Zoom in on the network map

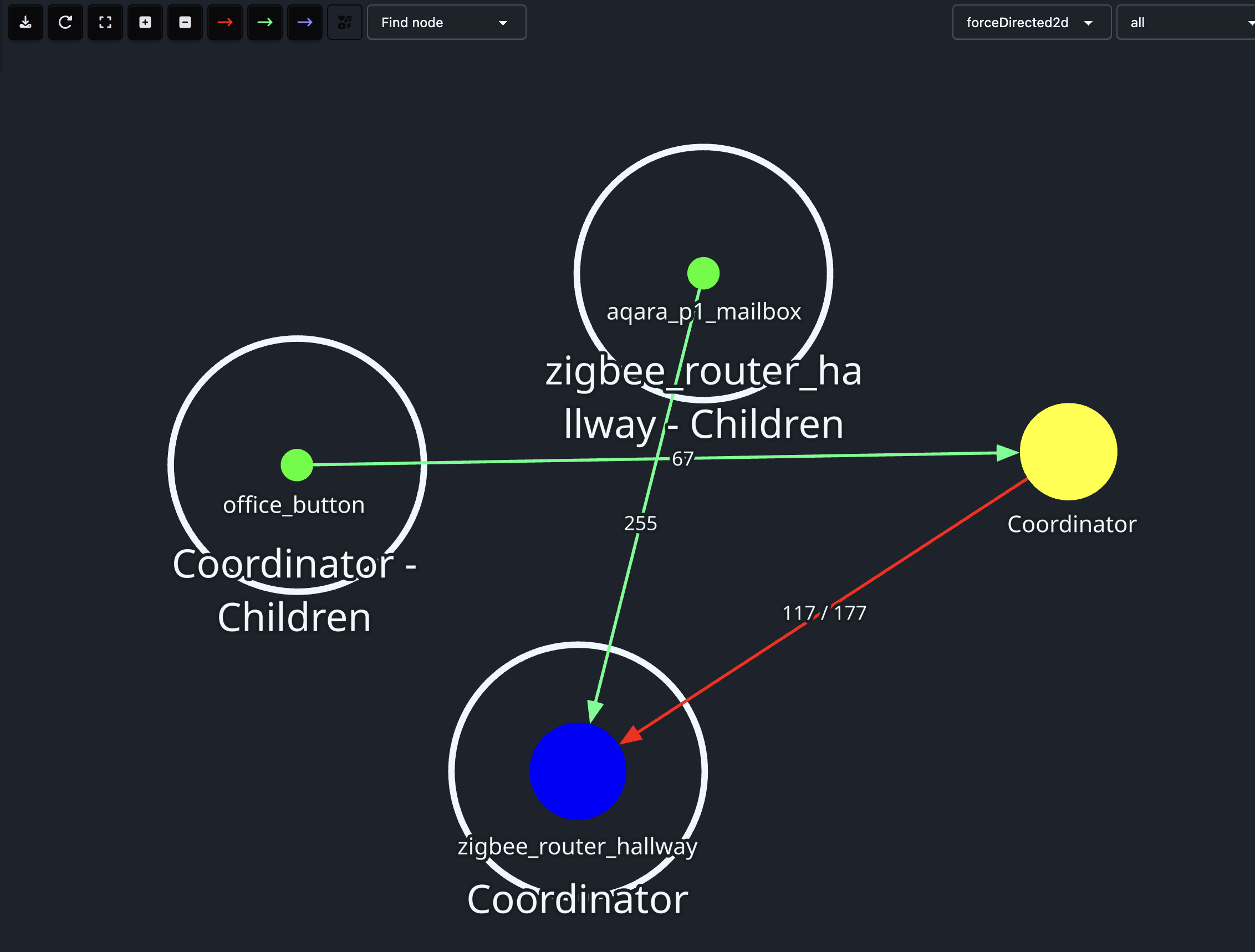click(145, 22)
